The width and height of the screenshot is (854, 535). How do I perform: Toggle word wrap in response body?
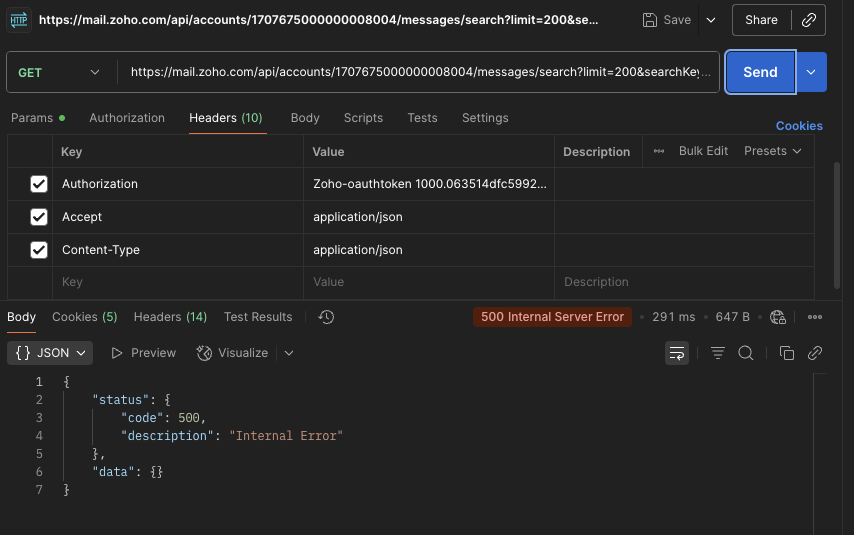677,353
